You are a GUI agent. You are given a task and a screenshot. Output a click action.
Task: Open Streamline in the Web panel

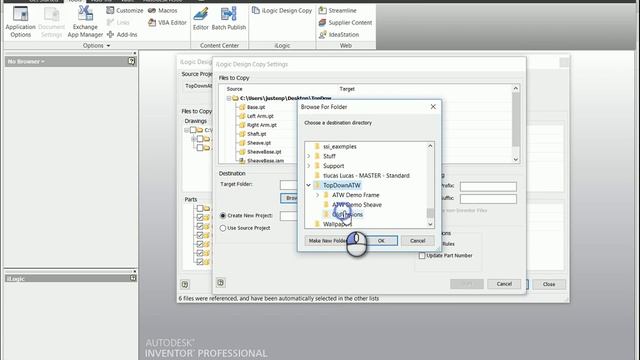(x=338, y=10)
